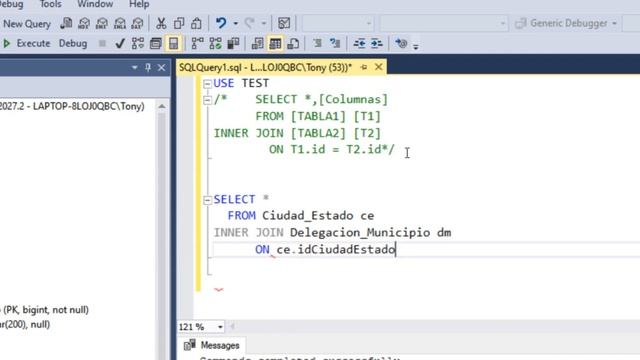Uncomment the selected lines

pyautogui.click(x=335, y=43)
